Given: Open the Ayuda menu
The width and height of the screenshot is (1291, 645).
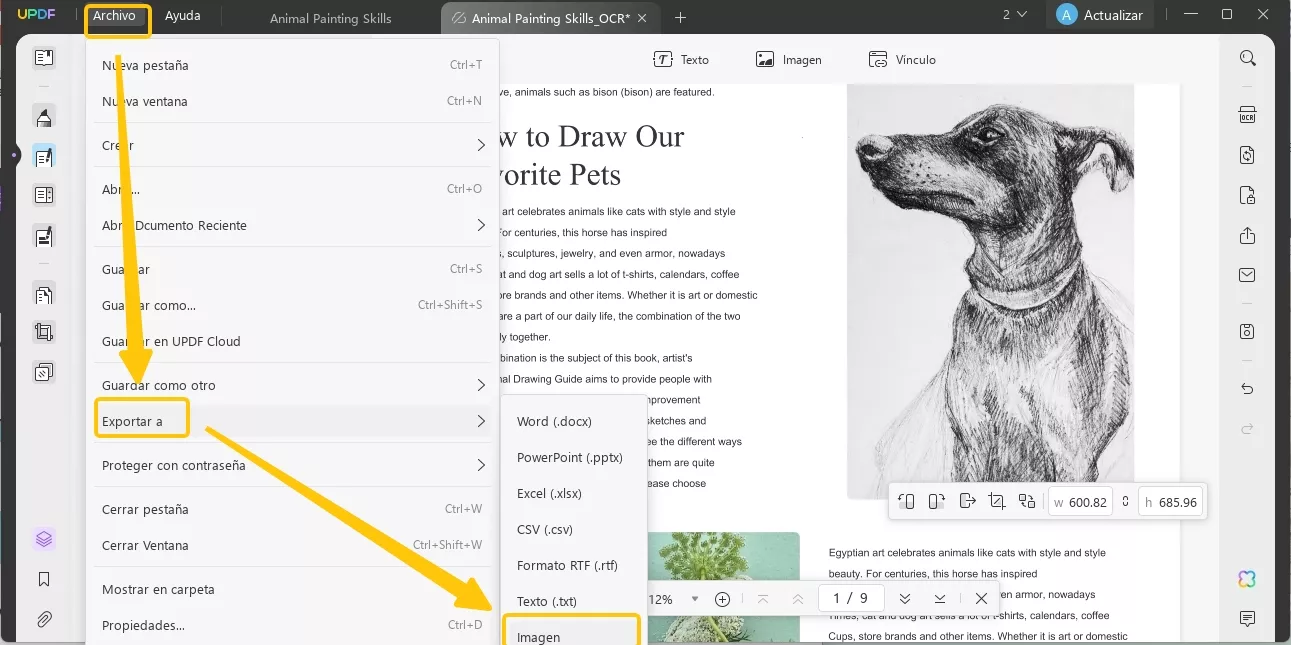Looking at the screenshot, I should click(182, 16).
